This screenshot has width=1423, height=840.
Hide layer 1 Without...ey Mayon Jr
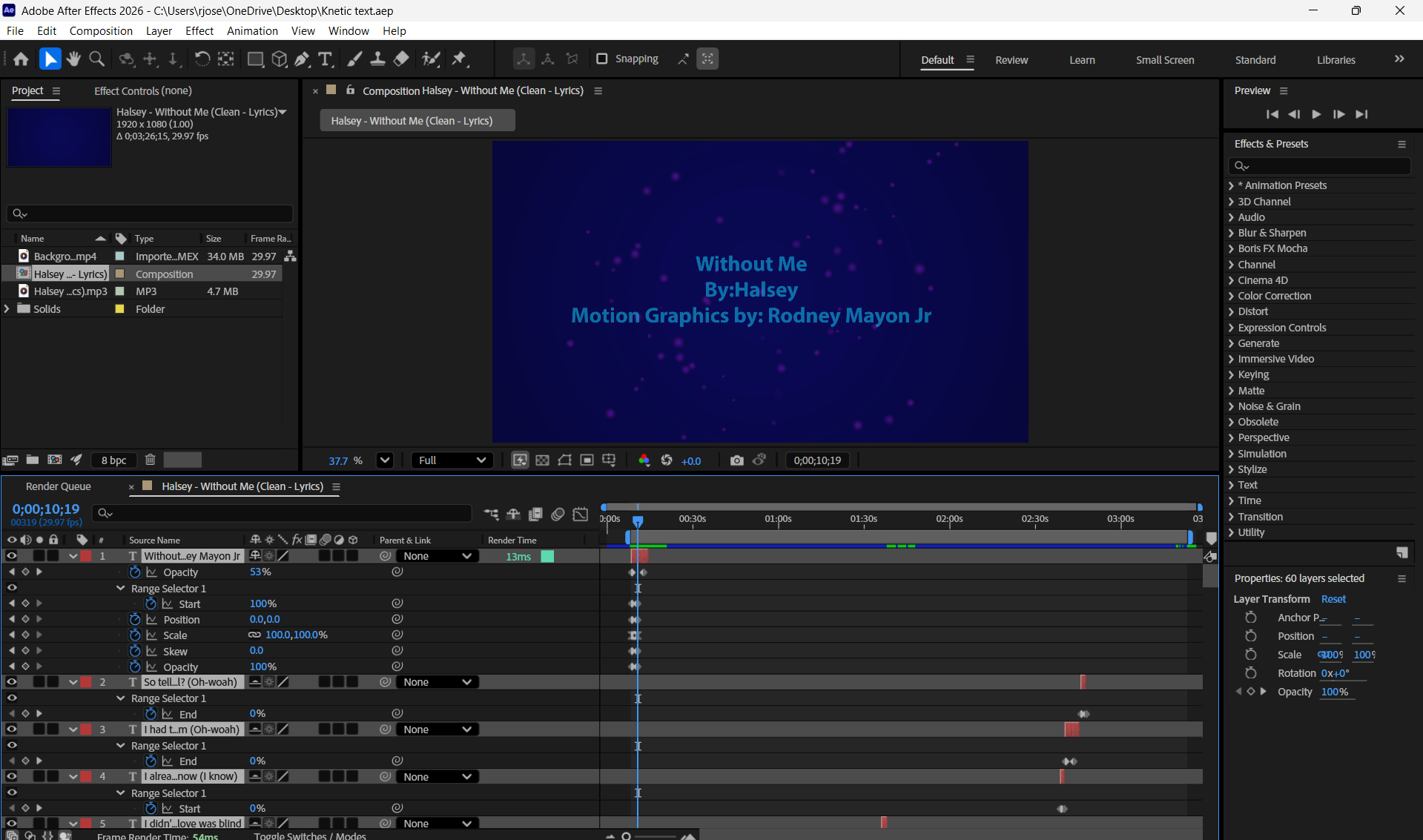(x=12, y=556)
